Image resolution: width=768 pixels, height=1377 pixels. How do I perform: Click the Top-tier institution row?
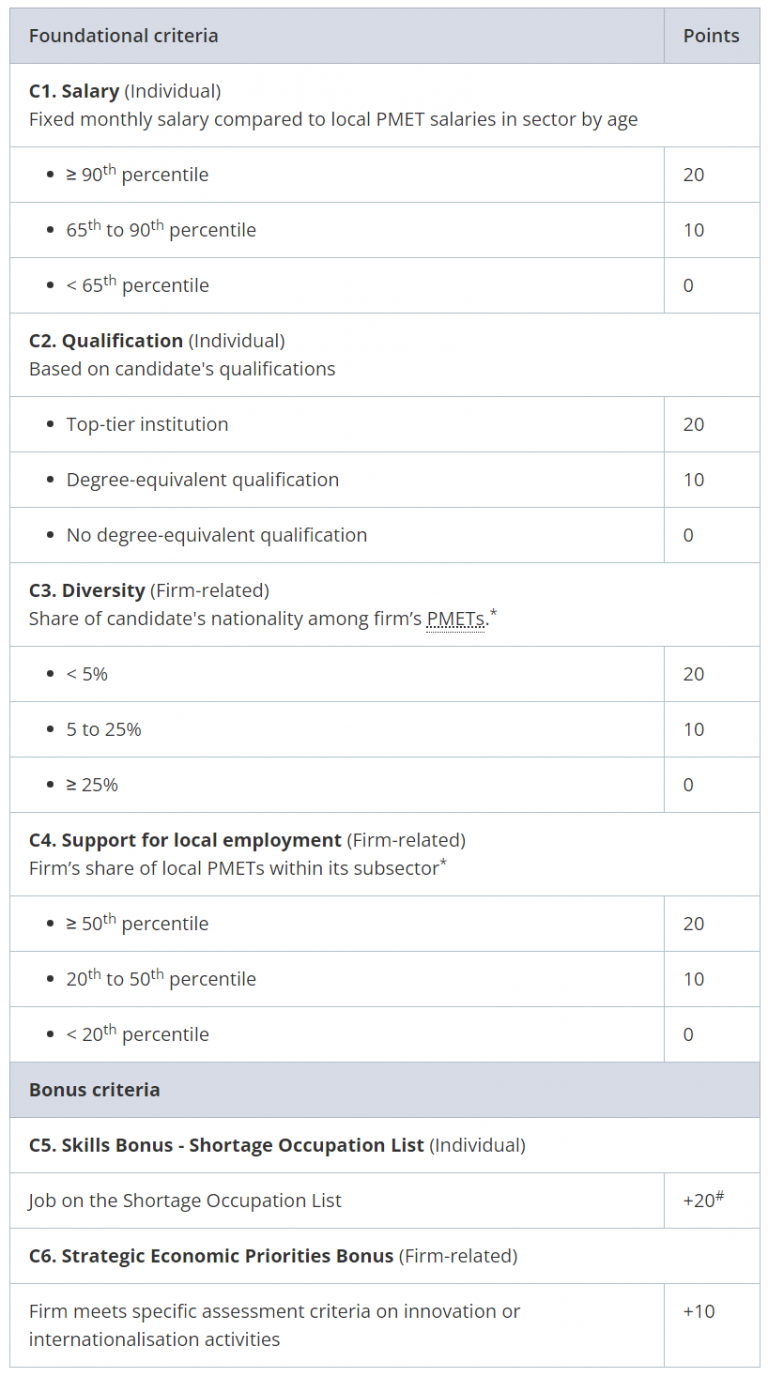pos(147,424)
